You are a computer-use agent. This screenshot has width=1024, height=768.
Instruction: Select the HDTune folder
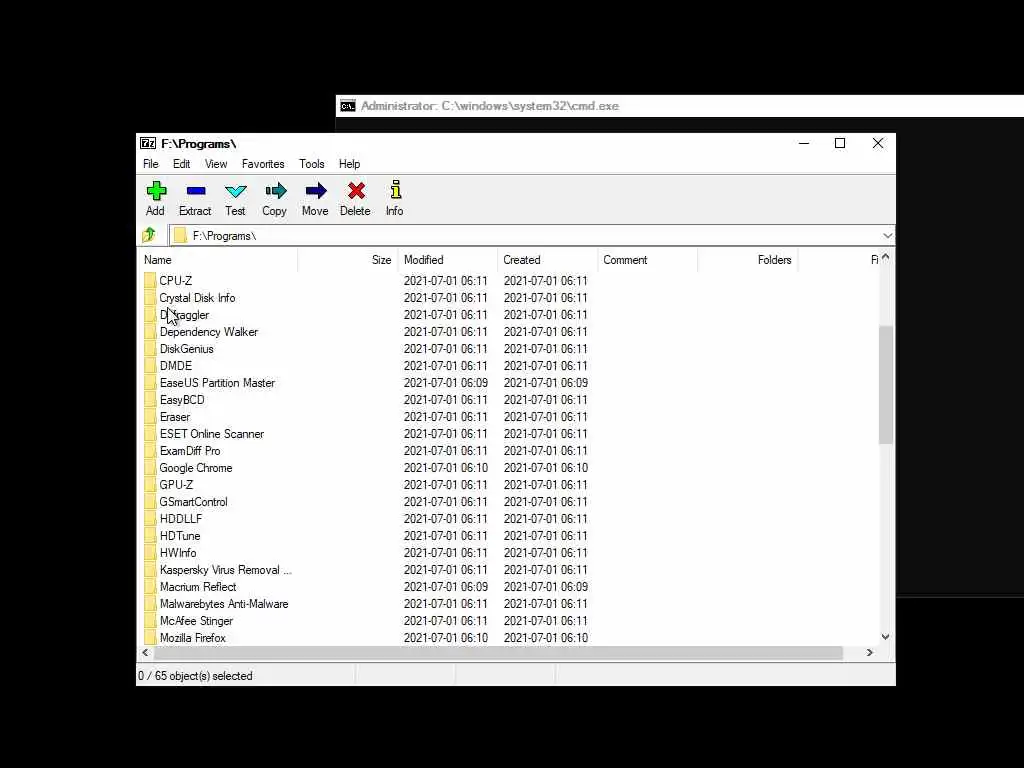tap(180, 536)
